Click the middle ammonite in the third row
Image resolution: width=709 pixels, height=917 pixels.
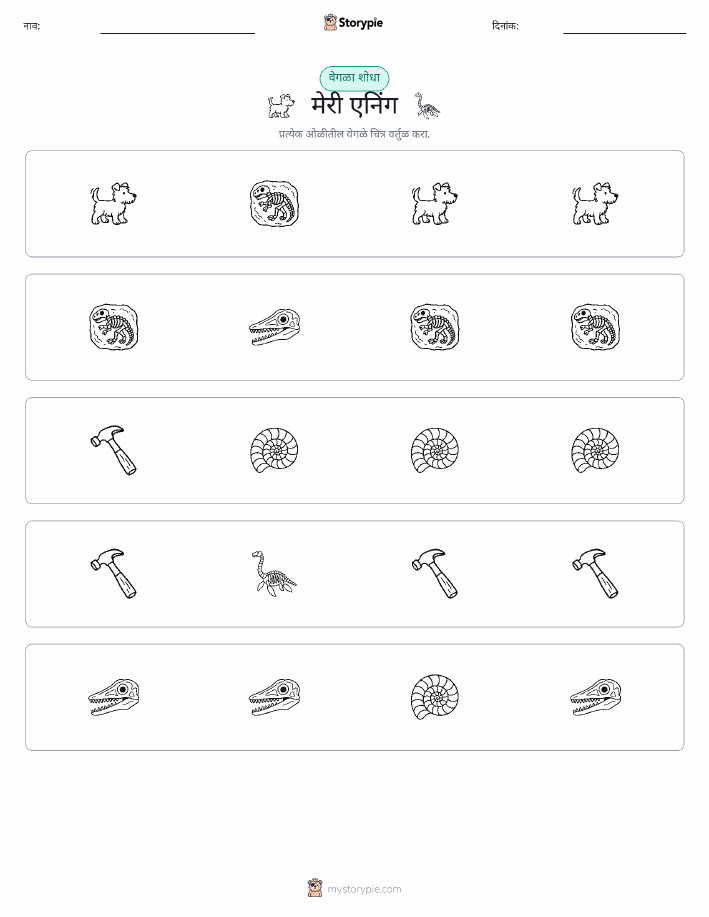435,450
